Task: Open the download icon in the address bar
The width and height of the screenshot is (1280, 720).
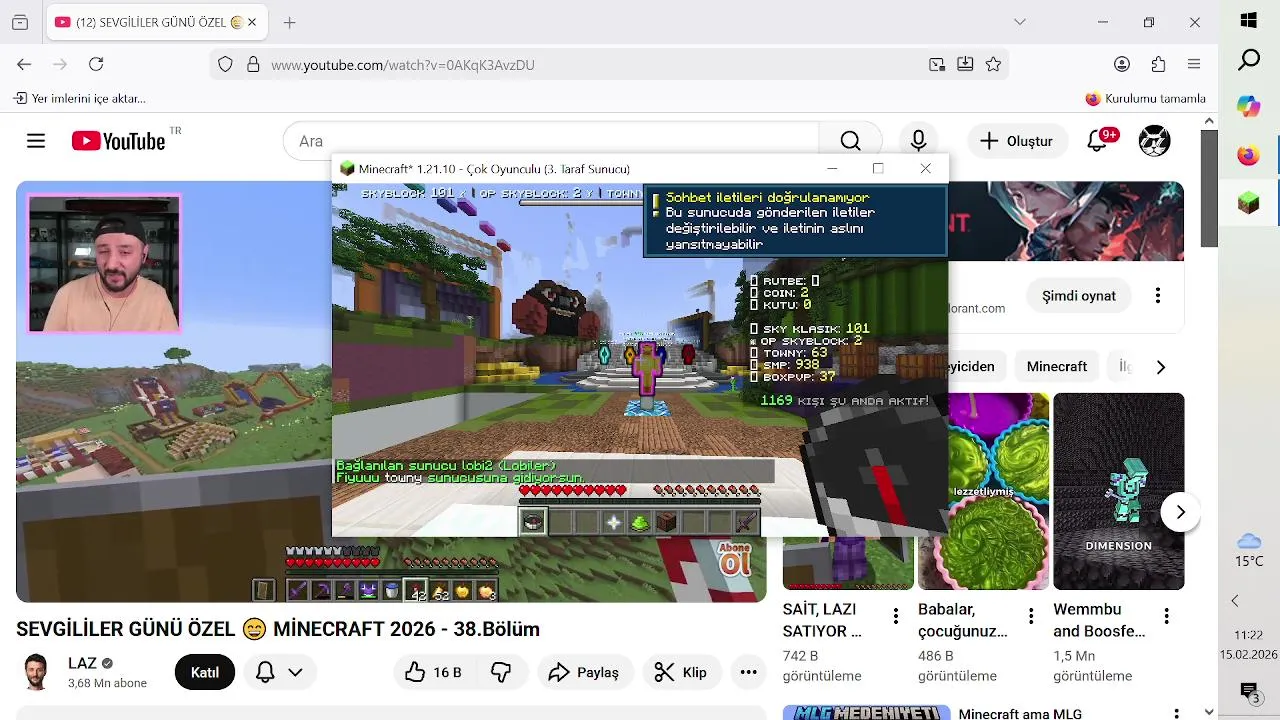Action: [965, 64]
